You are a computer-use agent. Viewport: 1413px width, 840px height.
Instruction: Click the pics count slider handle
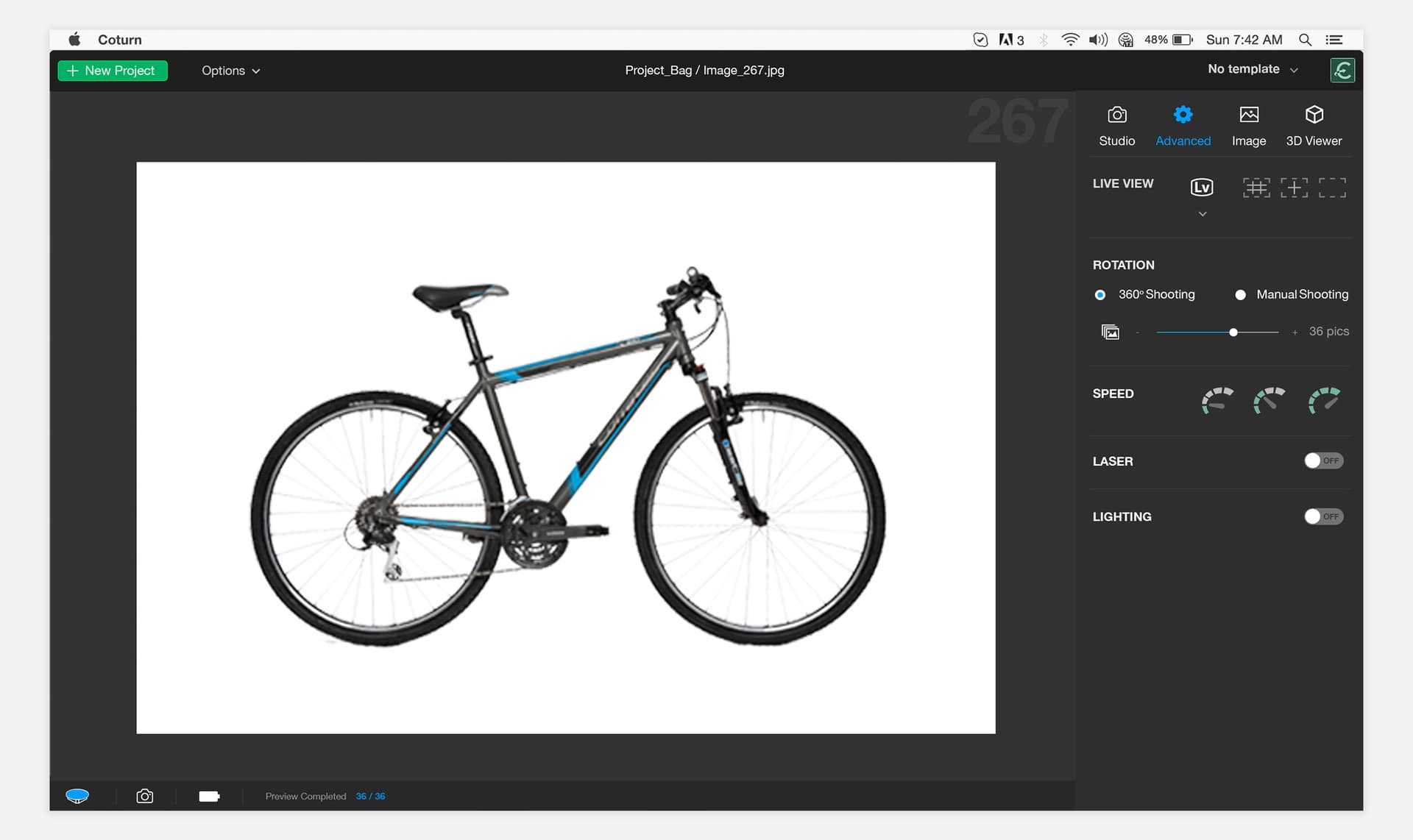pyautogui.click(x=1233, y=332)
